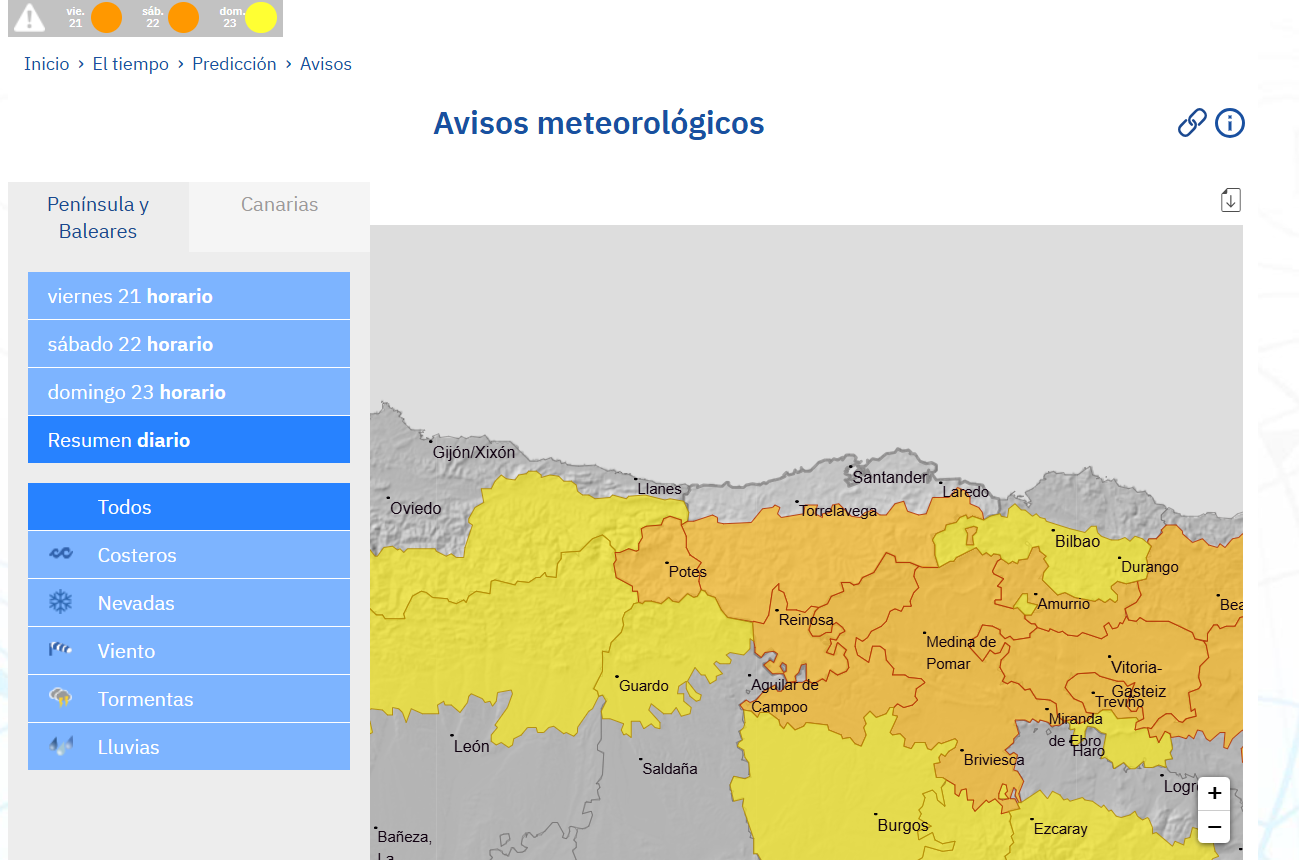The height and width of the screenshot is (860, 1299).
Task: Switch to the Canarias tab
Action: click(279, 205)
